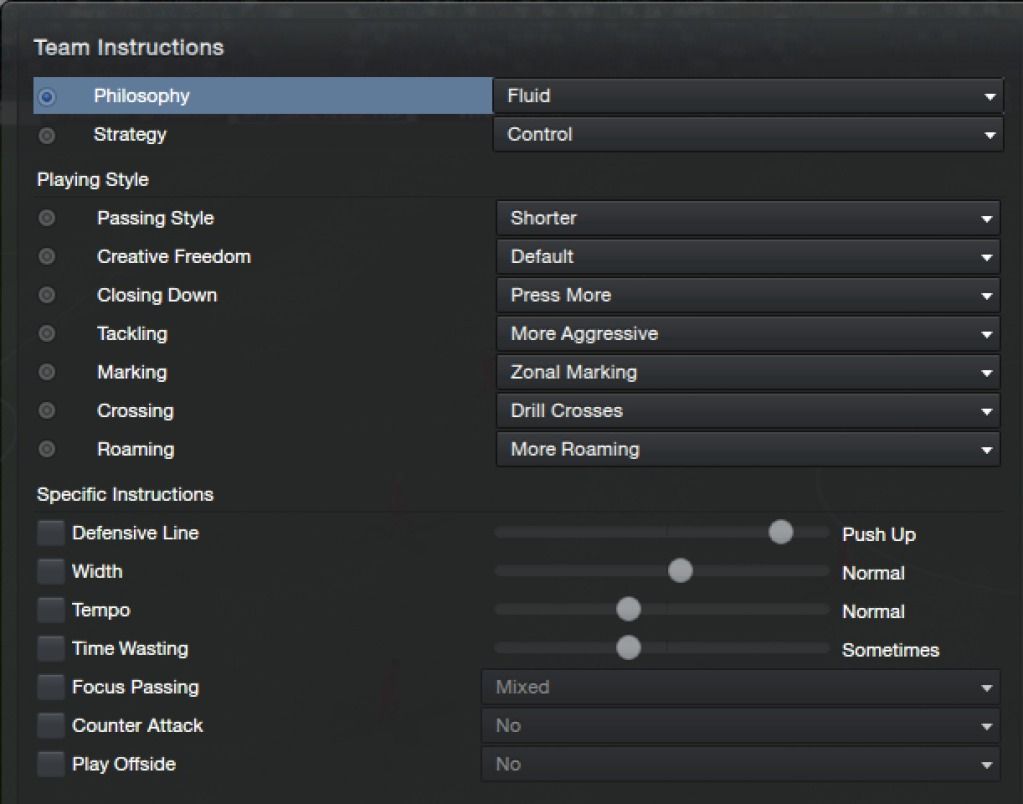Click the Philosophy row label
The image size is (1023, 804).
(142, 96)
